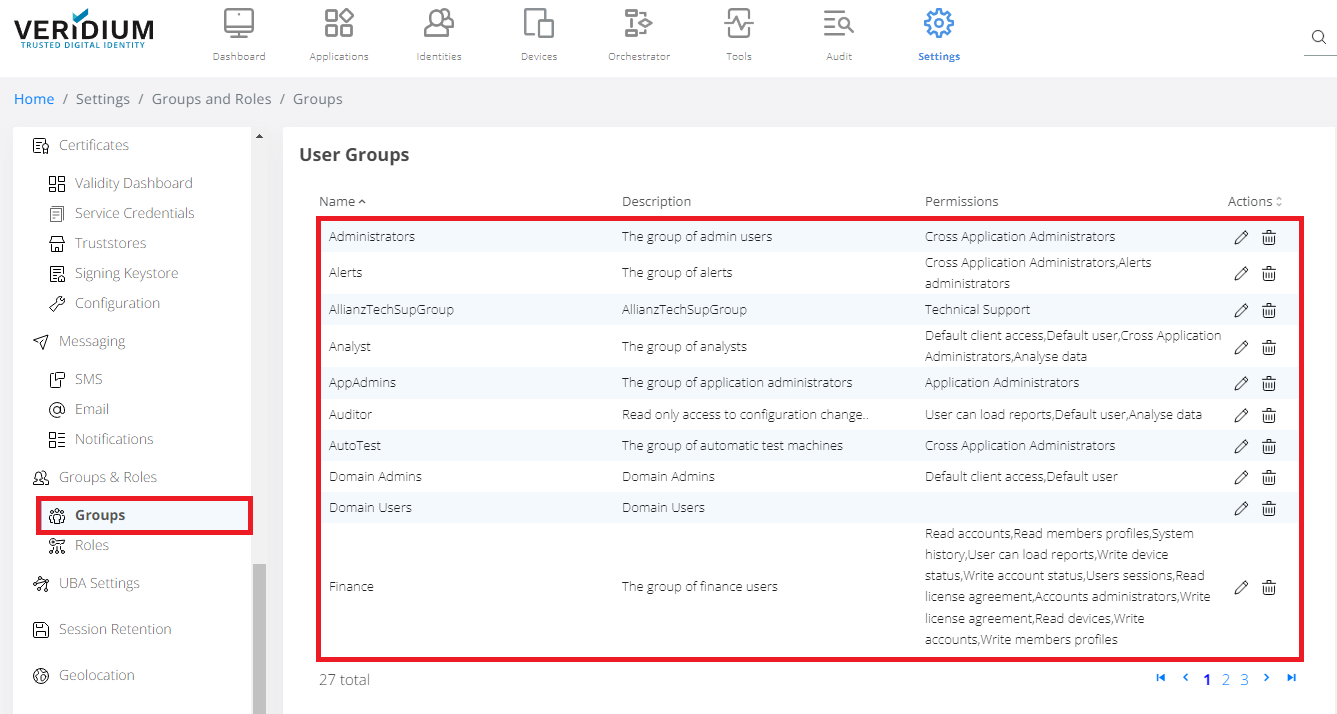
Task: Select Roles in the sidebar
Action: (92, 545)
